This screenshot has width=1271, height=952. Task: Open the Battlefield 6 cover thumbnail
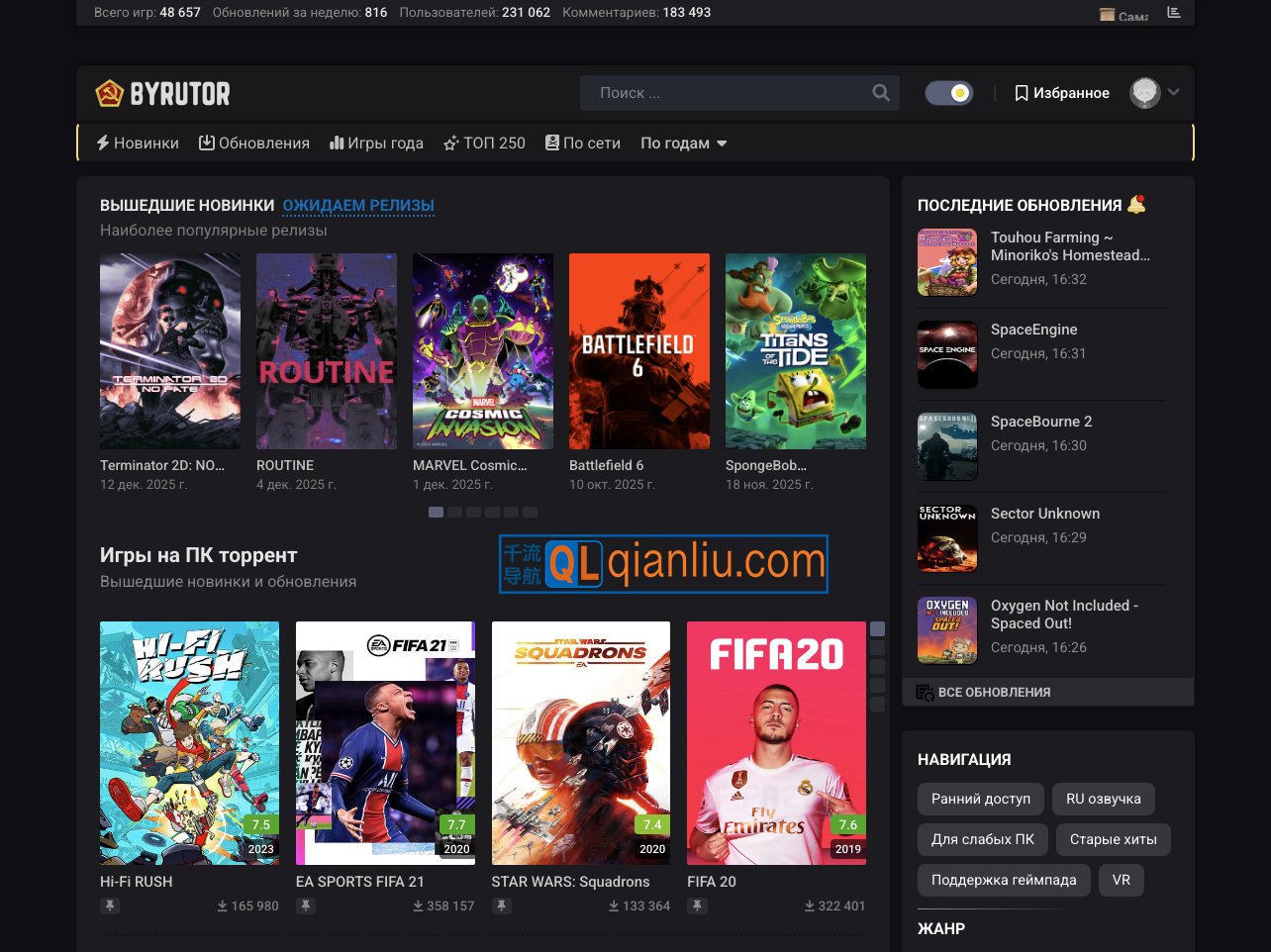point(638,351)
